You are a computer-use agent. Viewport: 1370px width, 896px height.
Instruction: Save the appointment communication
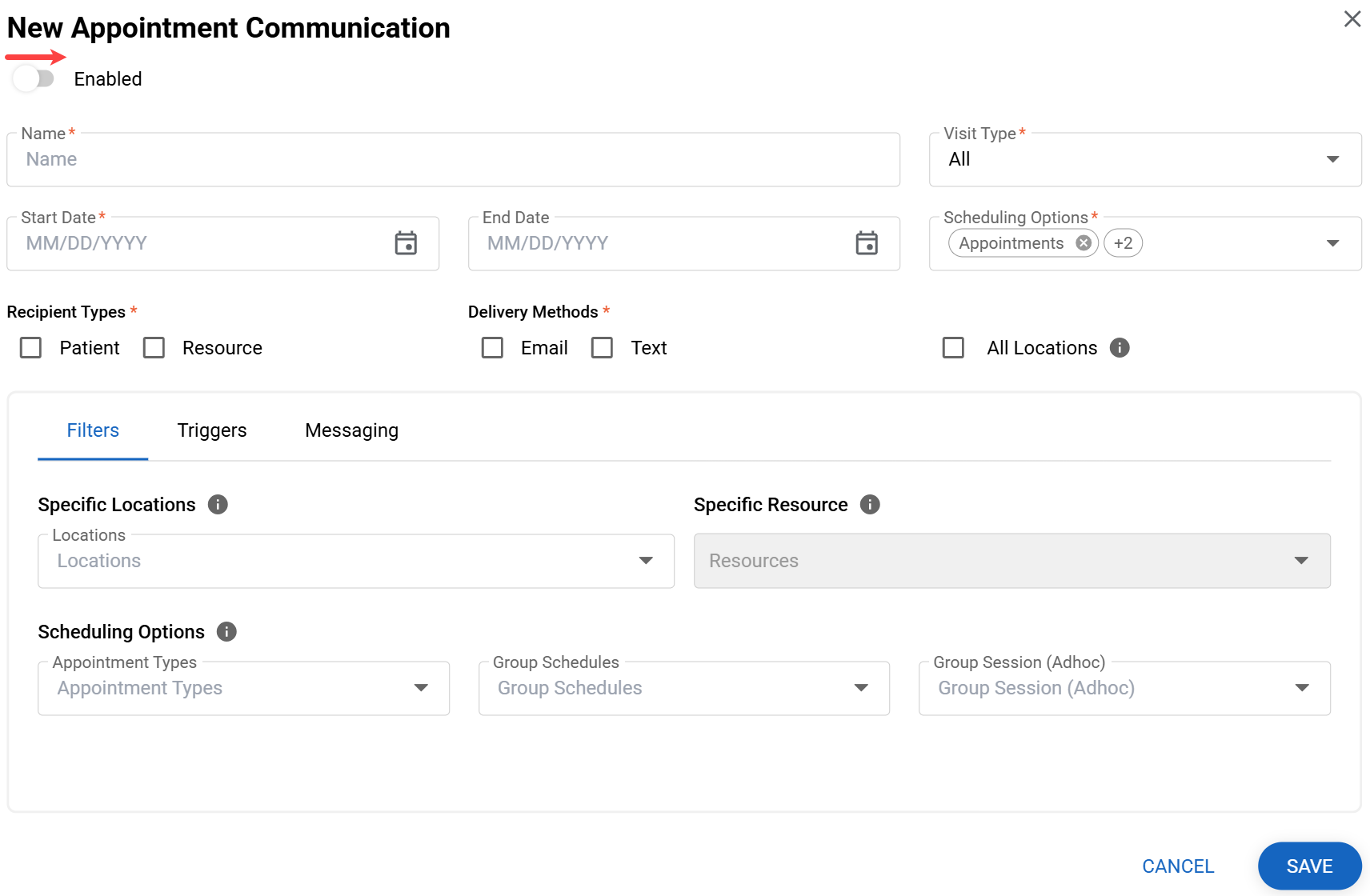[1308, 866]
